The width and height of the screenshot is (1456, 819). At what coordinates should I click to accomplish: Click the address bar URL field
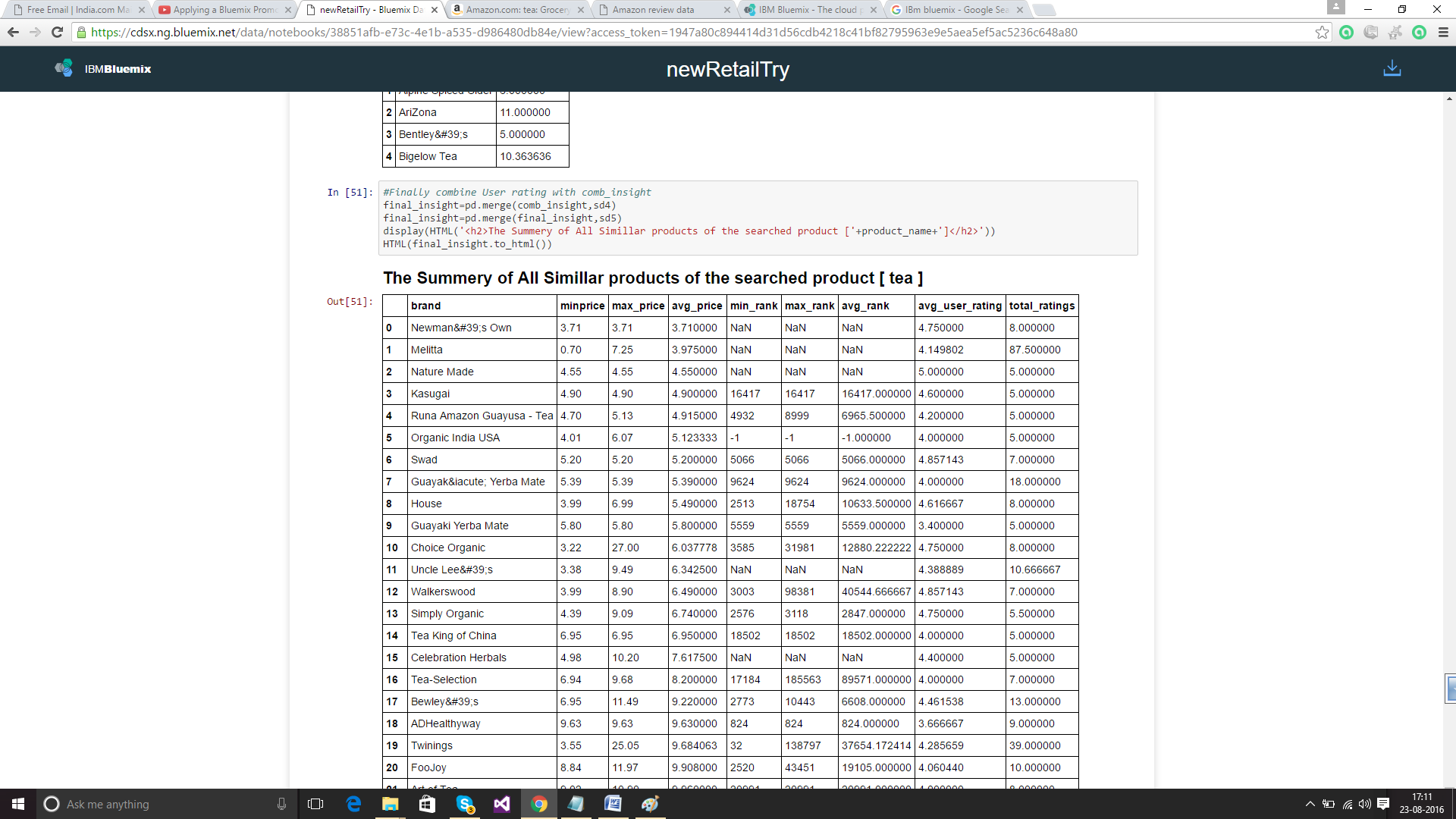682,33
